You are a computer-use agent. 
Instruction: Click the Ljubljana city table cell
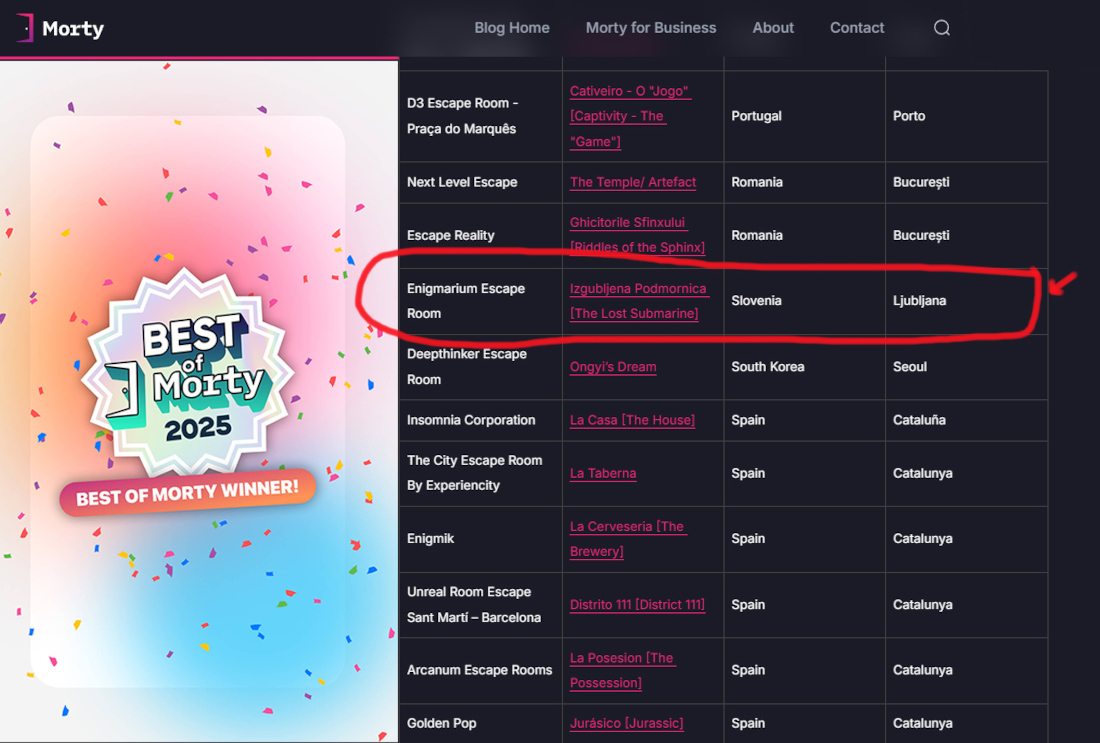coord(919,301)
